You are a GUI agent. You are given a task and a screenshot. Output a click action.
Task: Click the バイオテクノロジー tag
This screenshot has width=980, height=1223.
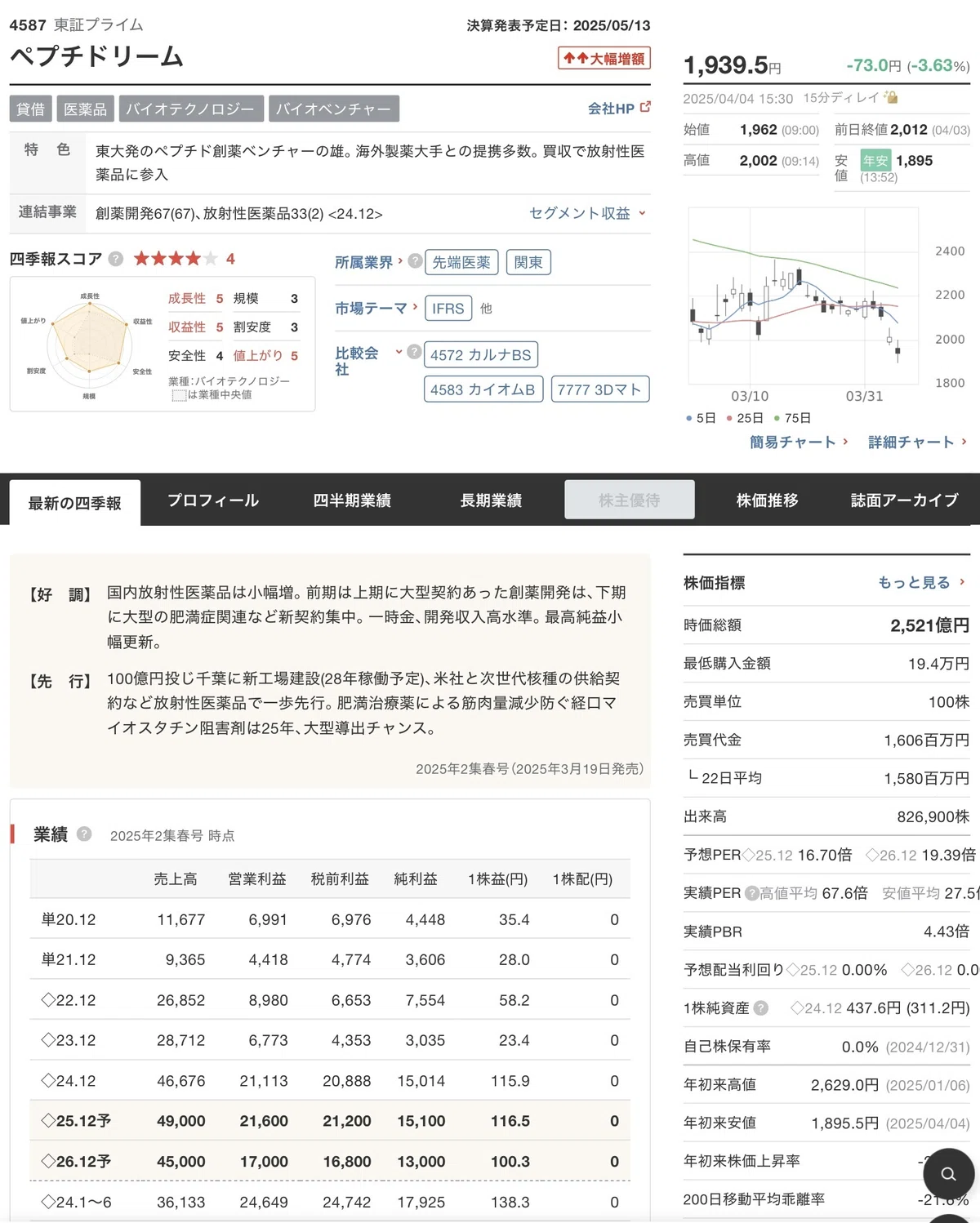point(191,109)
